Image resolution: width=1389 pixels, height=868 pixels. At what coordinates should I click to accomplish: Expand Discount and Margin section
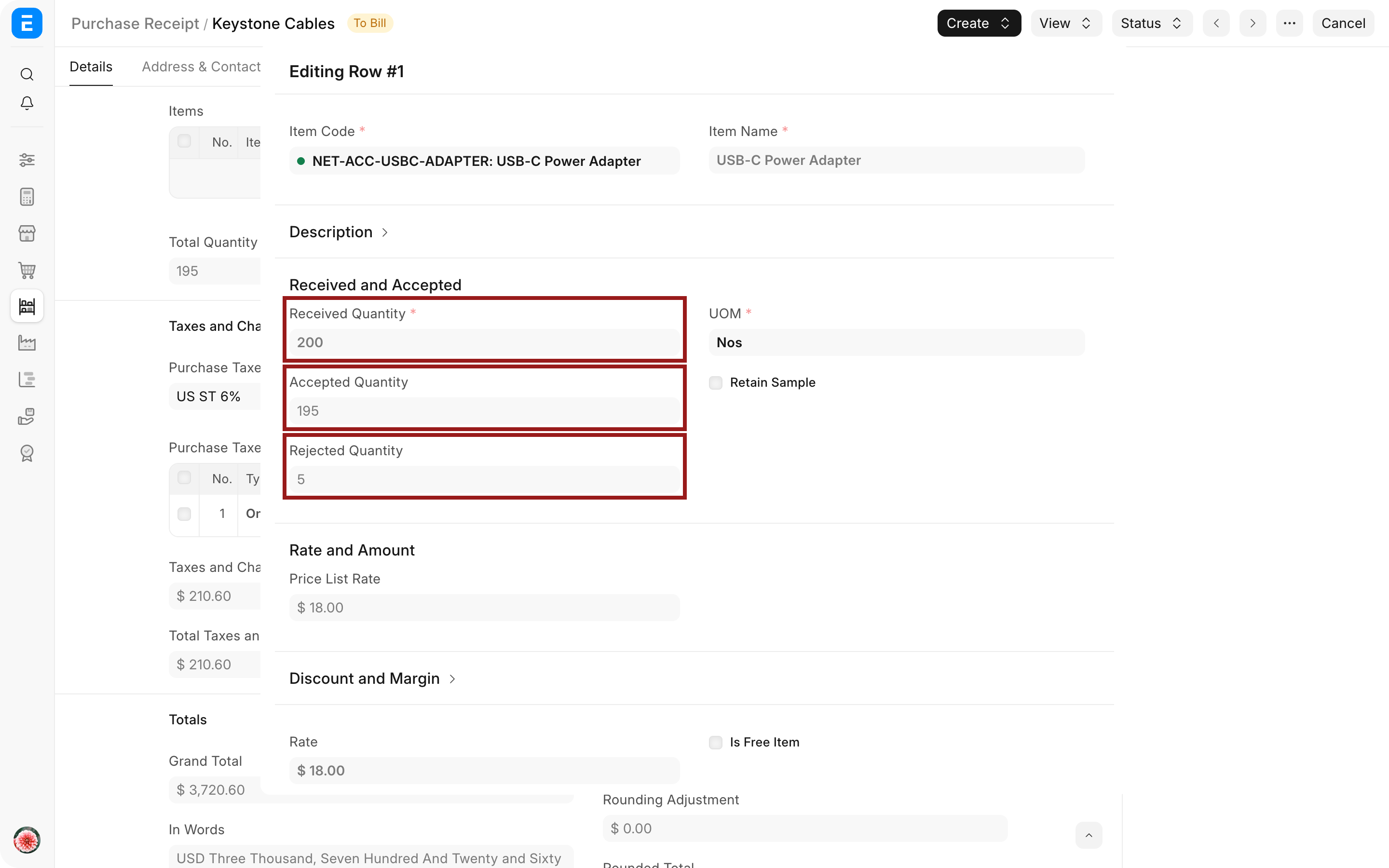pos(372,678)
